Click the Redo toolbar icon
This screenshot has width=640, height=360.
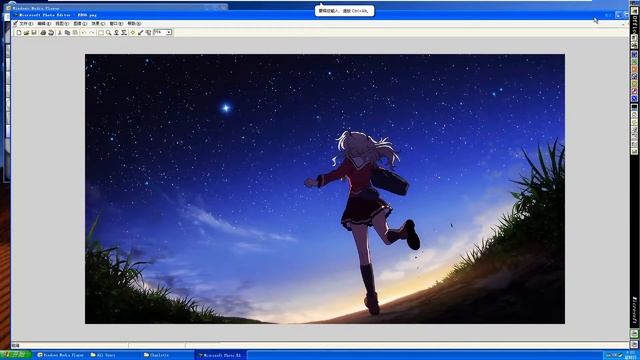pos(92,33)
